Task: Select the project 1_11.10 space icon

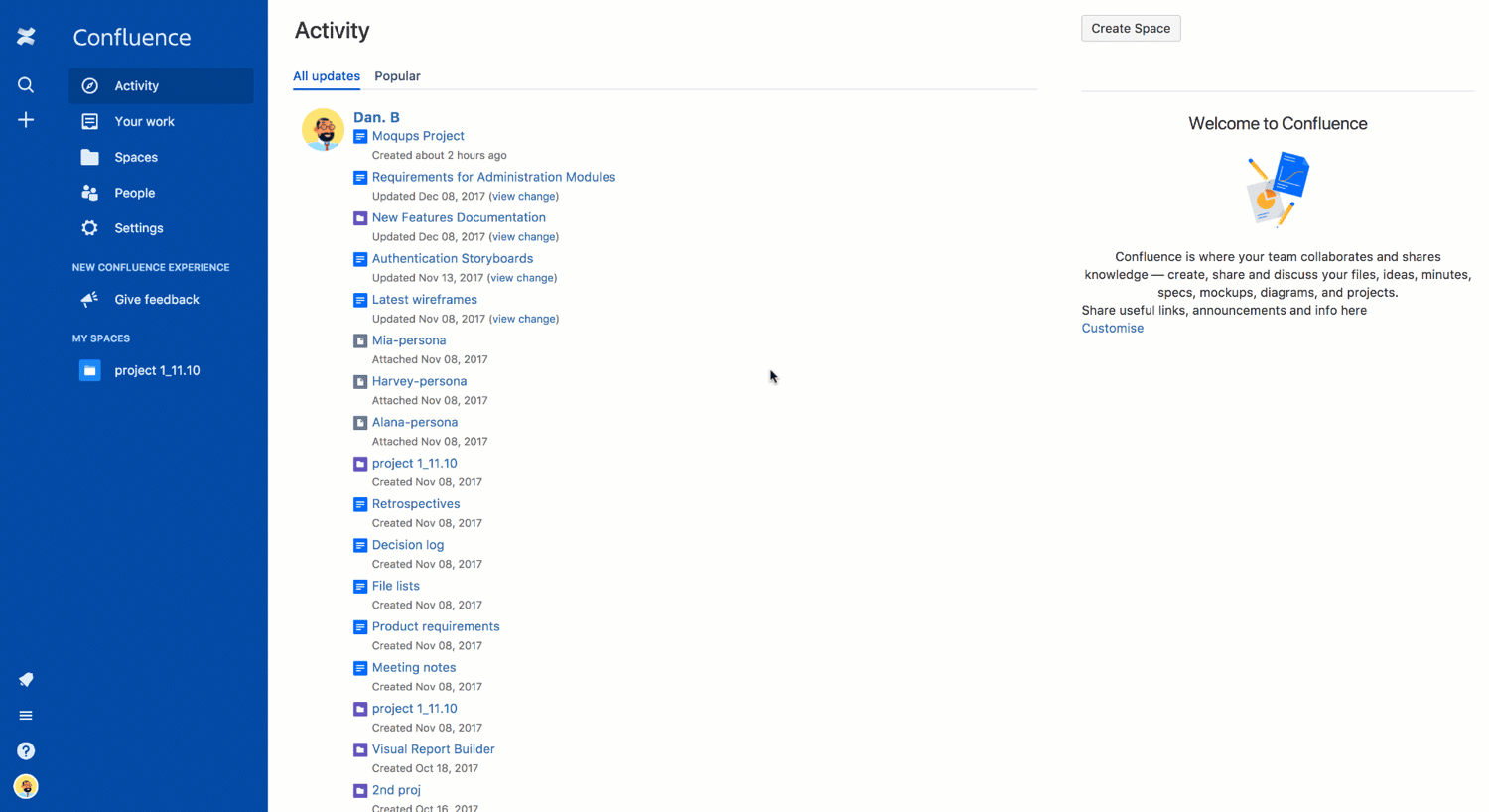Action: pos(89,369)
